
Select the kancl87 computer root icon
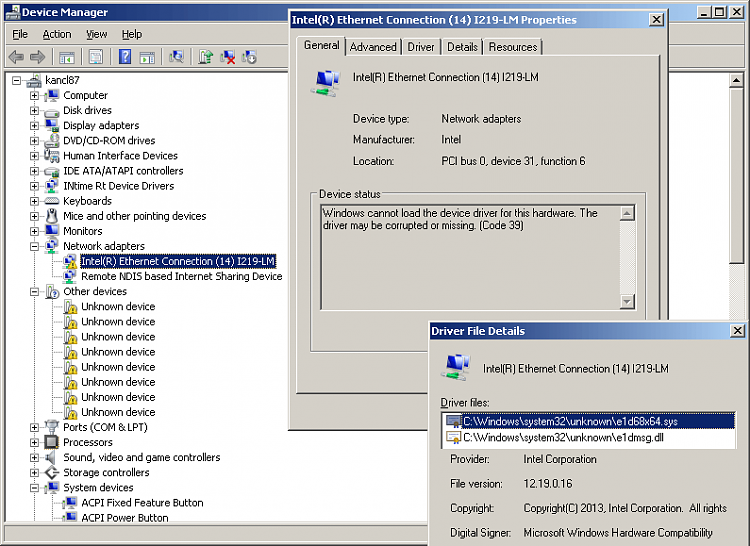pyautogui.click(x=33, y=80)
